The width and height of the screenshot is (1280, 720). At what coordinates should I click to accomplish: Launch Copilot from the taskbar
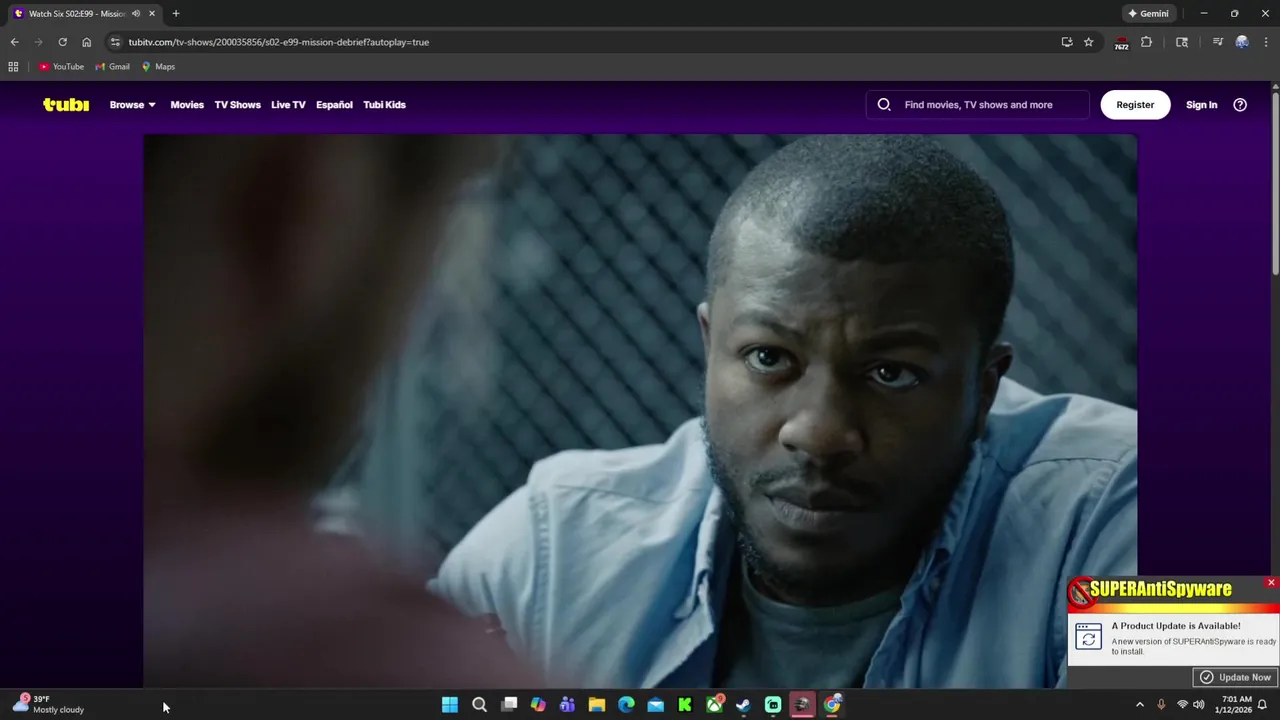pos(538,705)
